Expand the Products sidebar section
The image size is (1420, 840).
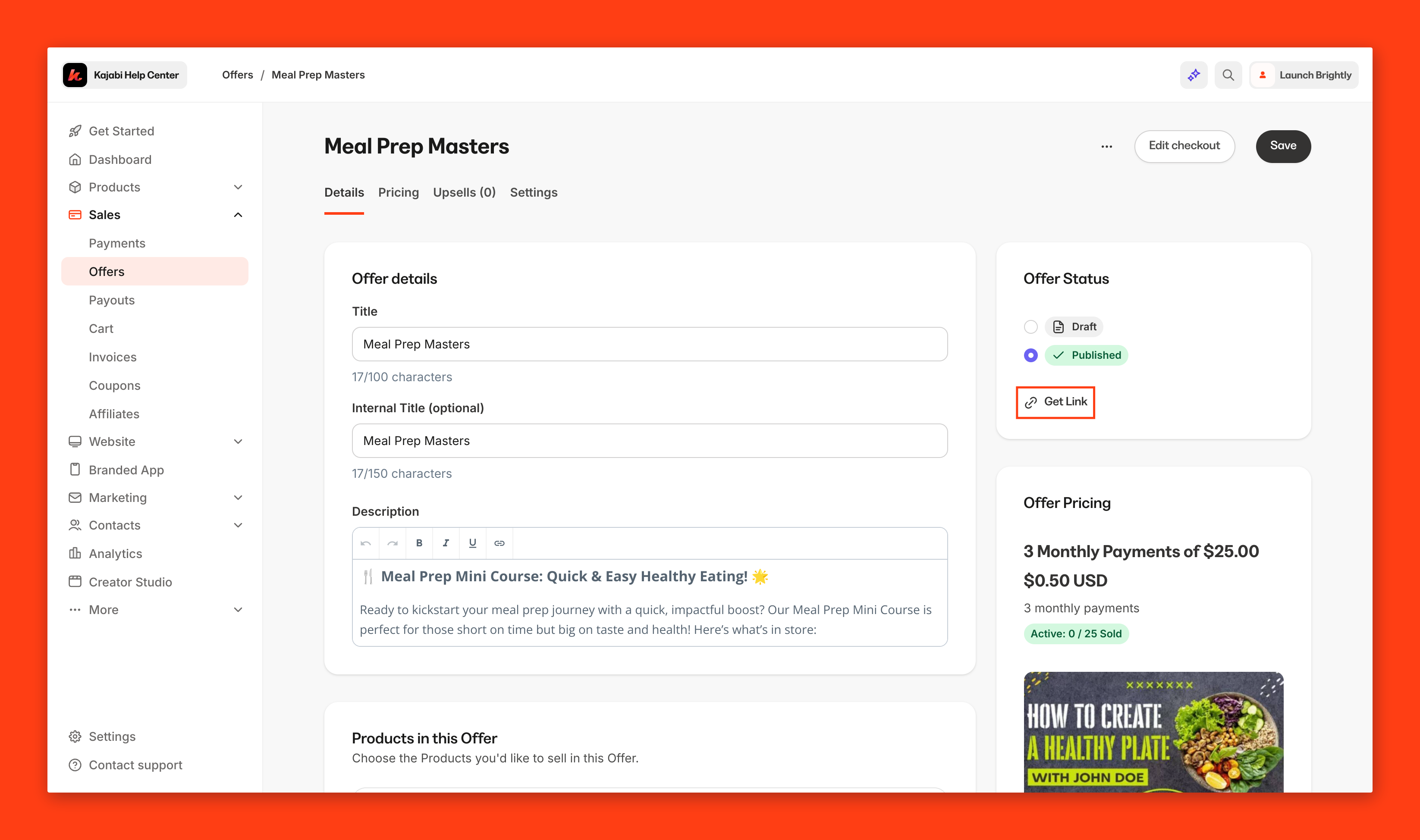point(238,187)
